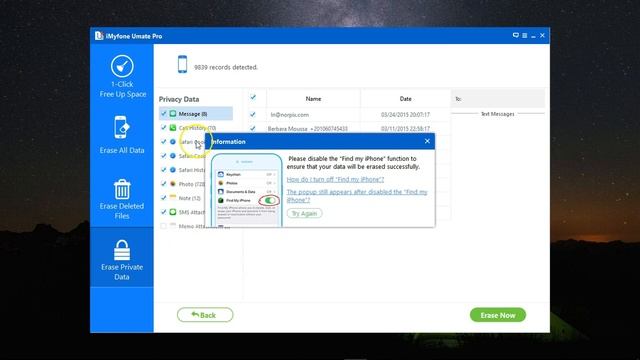The height and width of the screenshot is (360, 640).
Task: Select the Message (8) category label
Action: pyautogui.click(x=193, y=114)
